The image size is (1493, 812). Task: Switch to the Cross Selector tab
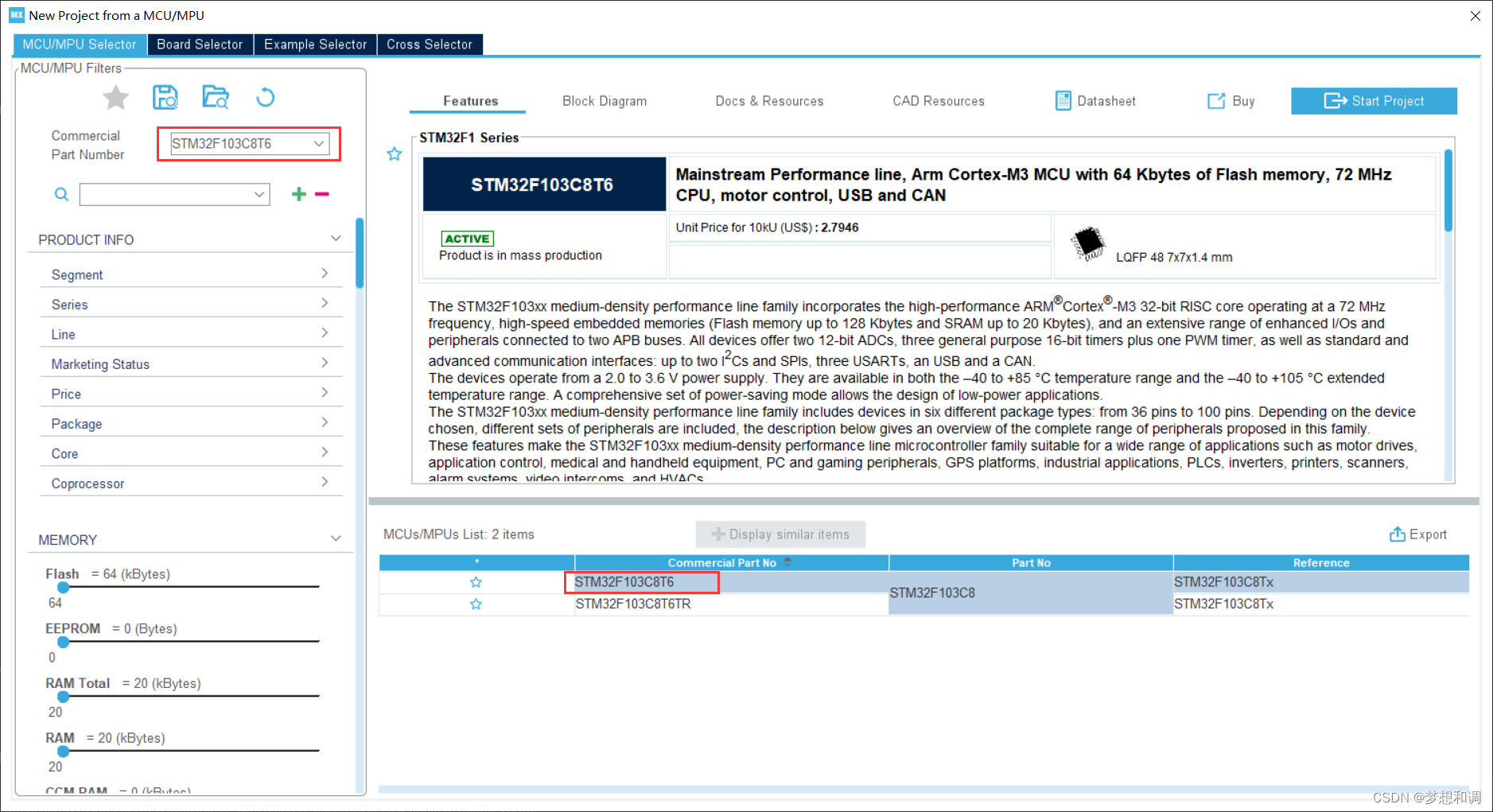(x=430, y=45)
